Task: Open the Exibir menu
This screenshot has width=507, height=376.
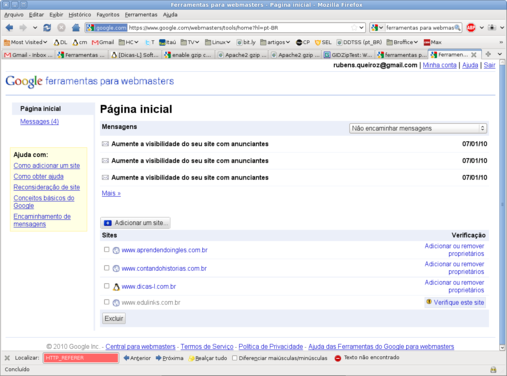Action: tap(56, 15)
